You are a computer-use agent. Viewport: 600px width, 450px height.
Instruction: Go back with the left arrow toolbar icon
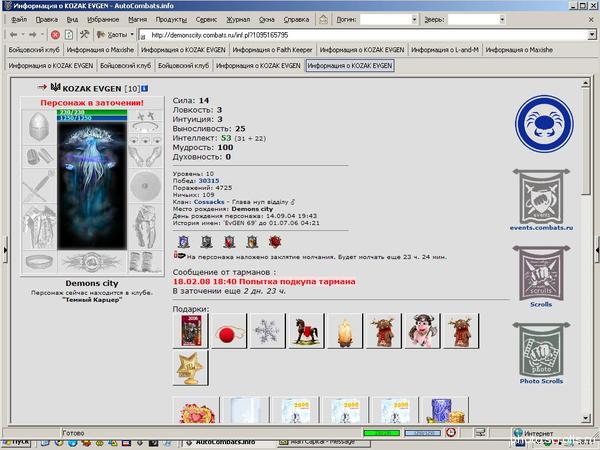pos(13,35)
